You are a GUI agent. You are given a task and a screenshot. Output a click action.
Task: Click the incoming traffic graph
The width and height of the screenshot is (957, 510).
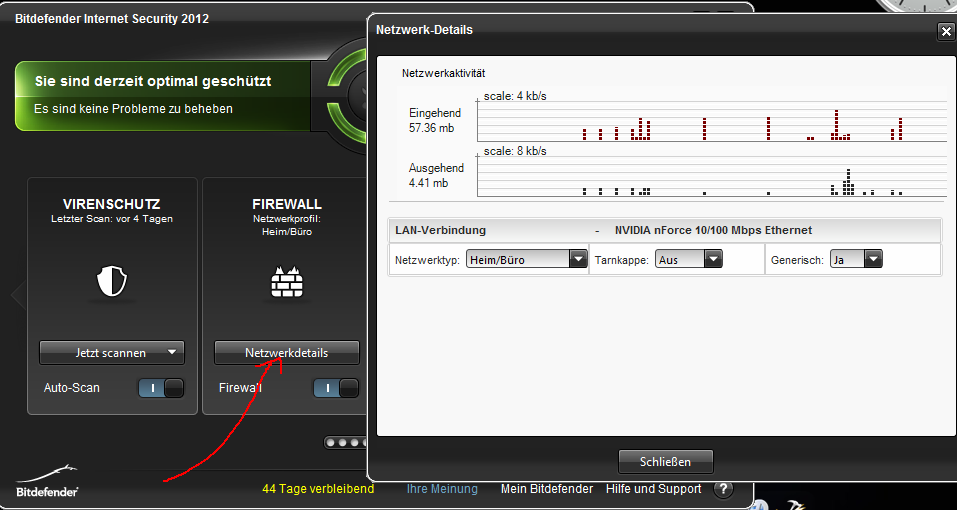(x=712, y=120)
